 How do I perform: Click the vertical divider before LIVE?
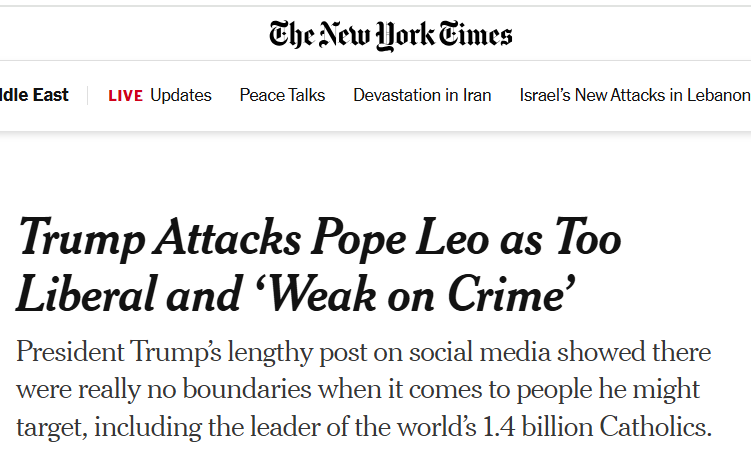pyautogui.click(x=88, y=96)
